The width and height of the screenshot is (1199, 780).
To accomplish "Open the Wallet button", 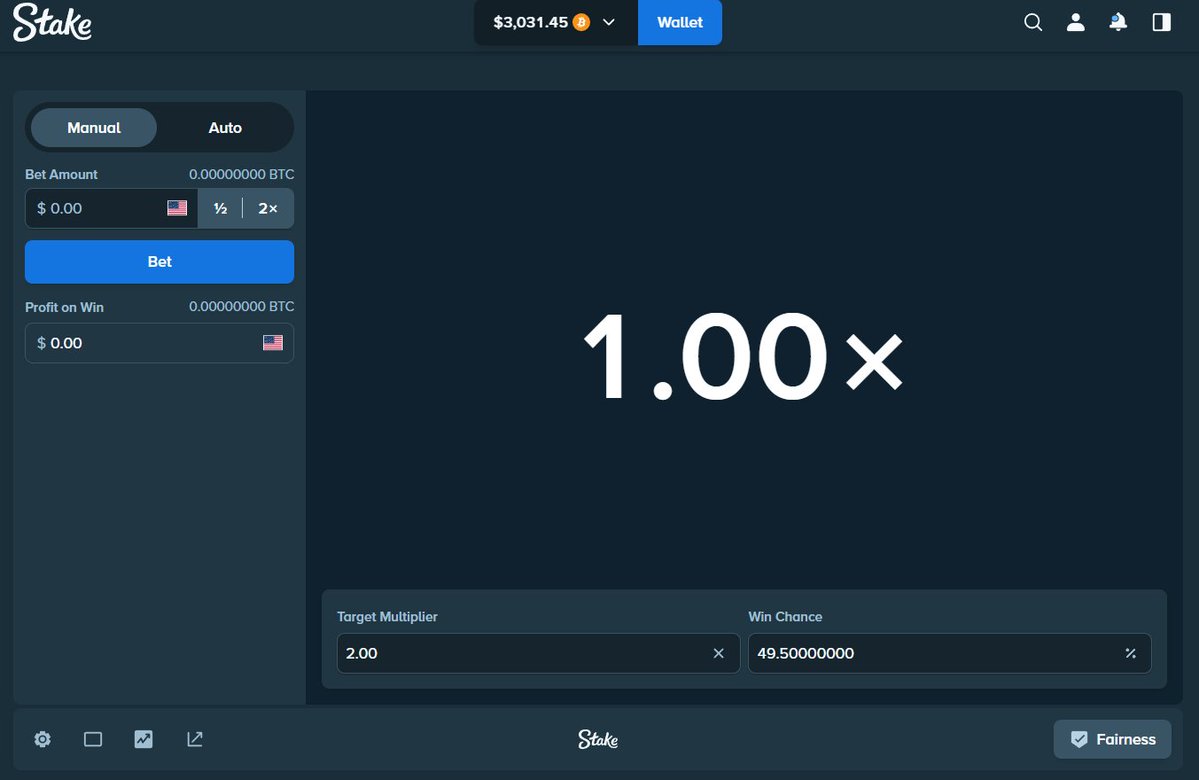I will click(680, 22).
